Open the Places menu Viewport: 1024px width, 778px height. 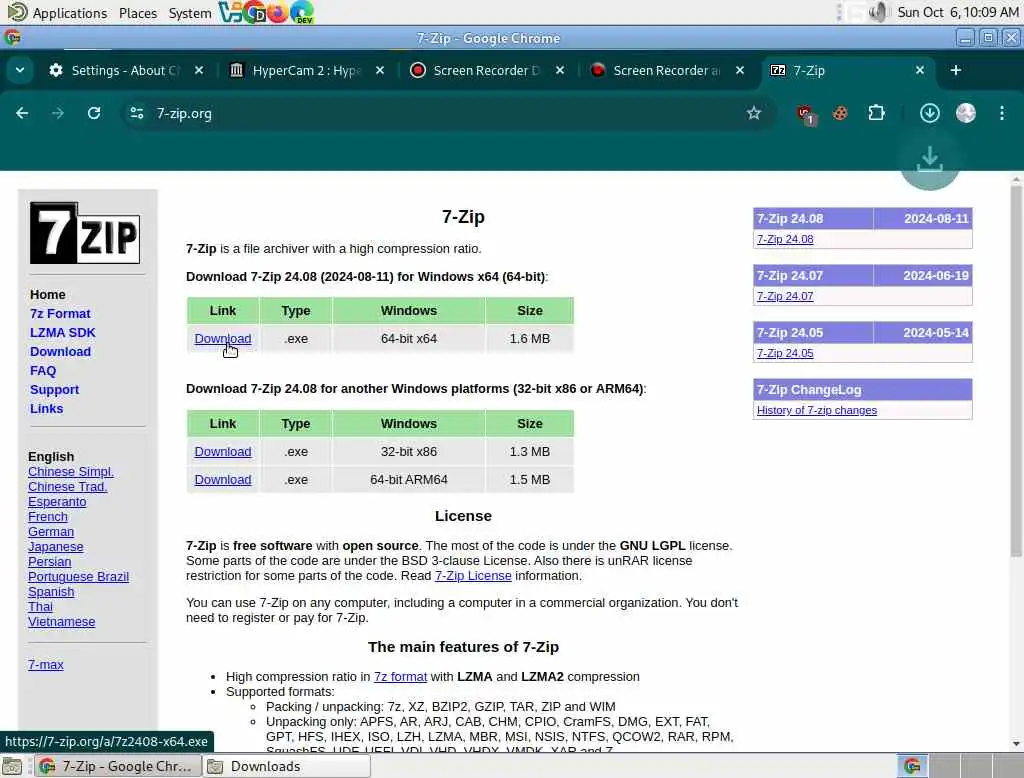(x=138, y=12)
